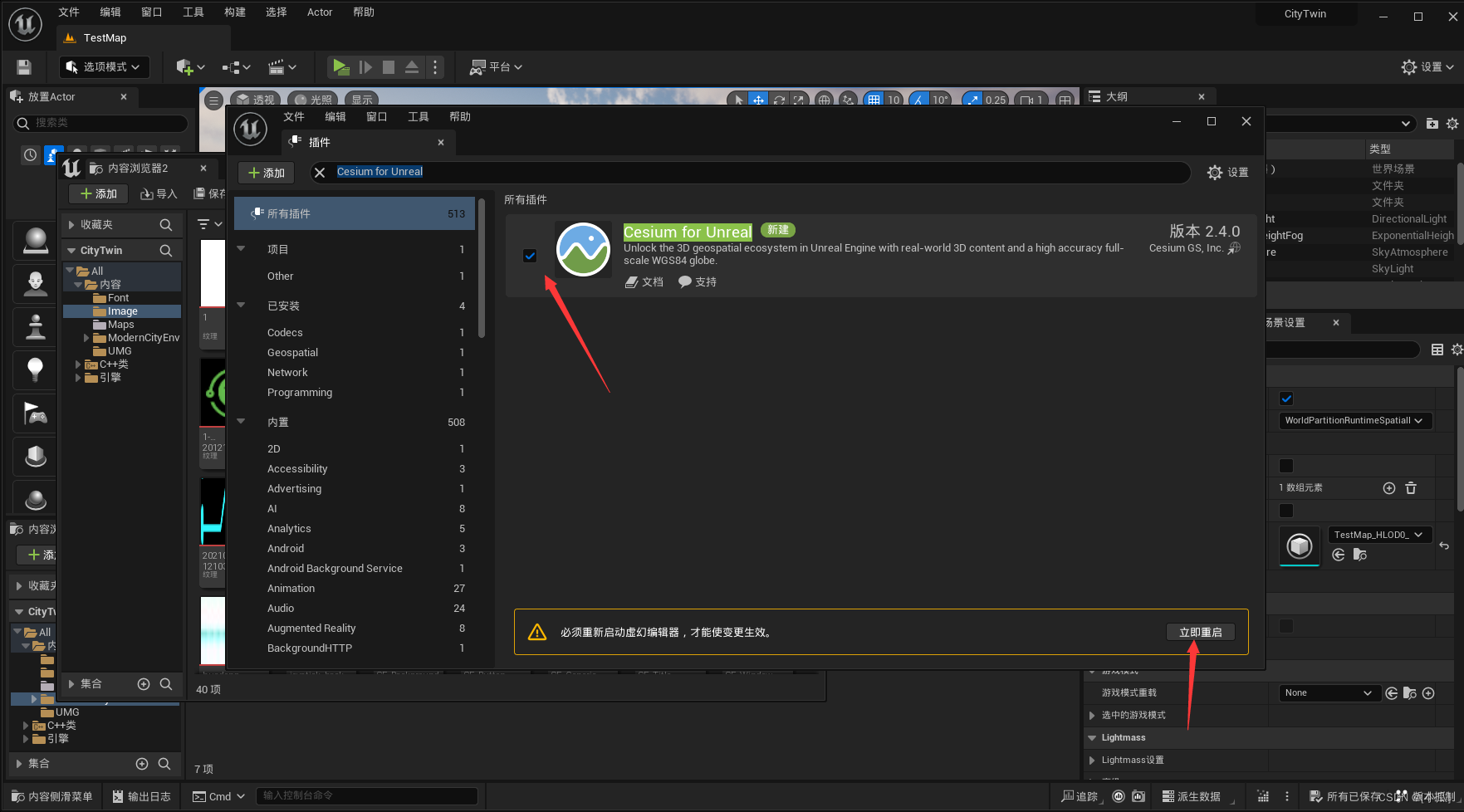1464x812 pixels.
Task: Select the Image folder in content tree
Action: (x=122, y=311)
